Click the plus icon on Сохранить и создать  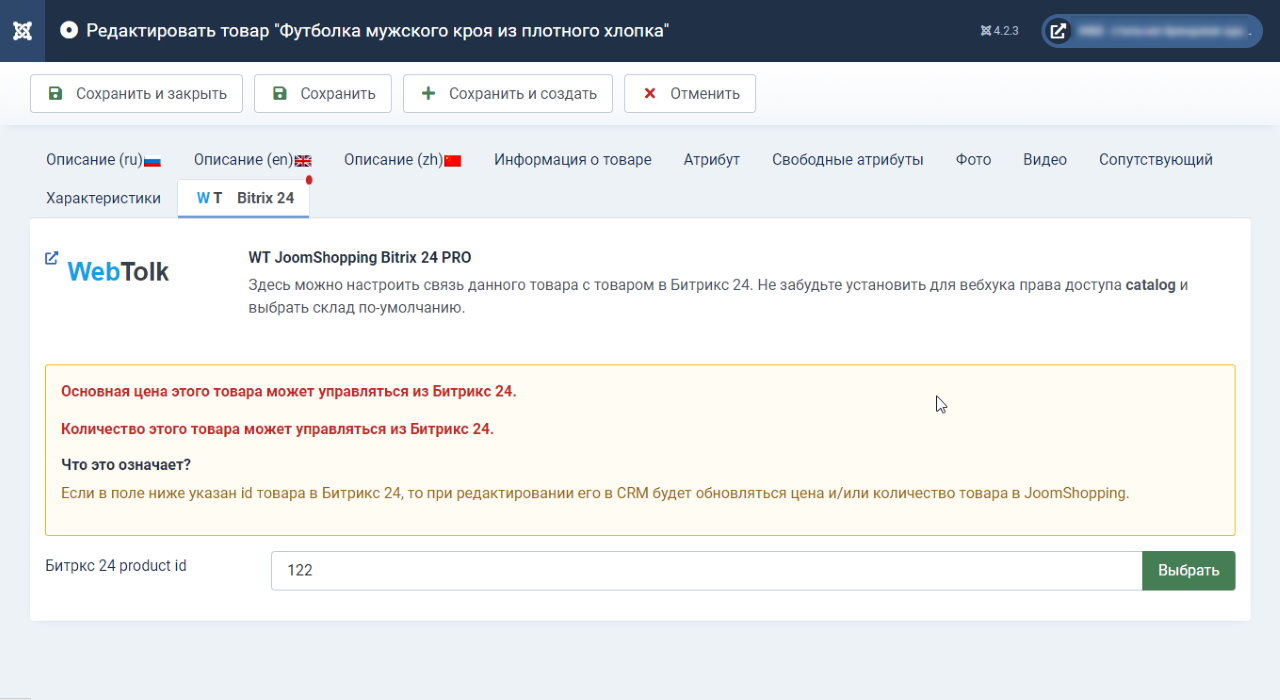[427, 93]
